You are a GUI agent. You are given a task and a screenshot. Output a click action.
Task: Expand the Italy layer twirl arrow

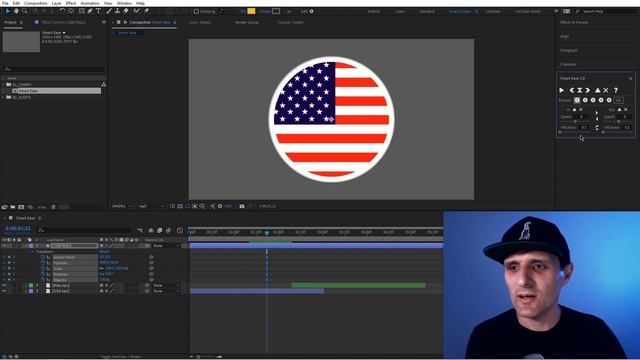(26, 285)
